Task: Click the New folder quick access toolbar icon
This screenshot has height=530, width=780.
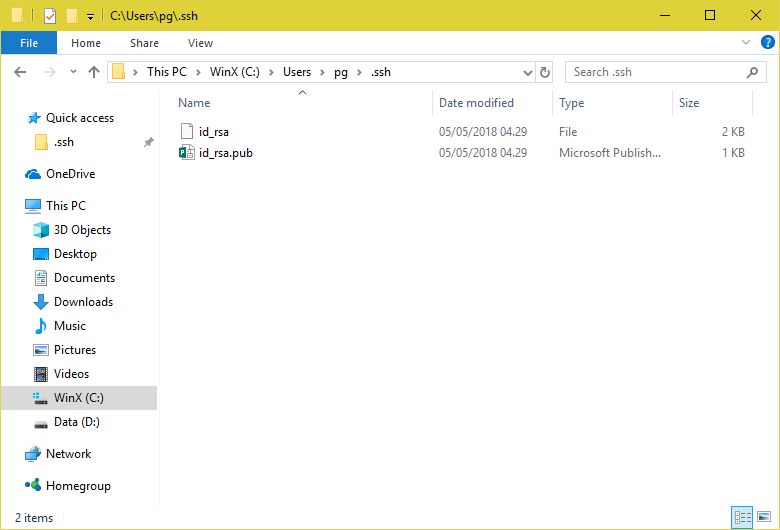Action: (72, 16)
